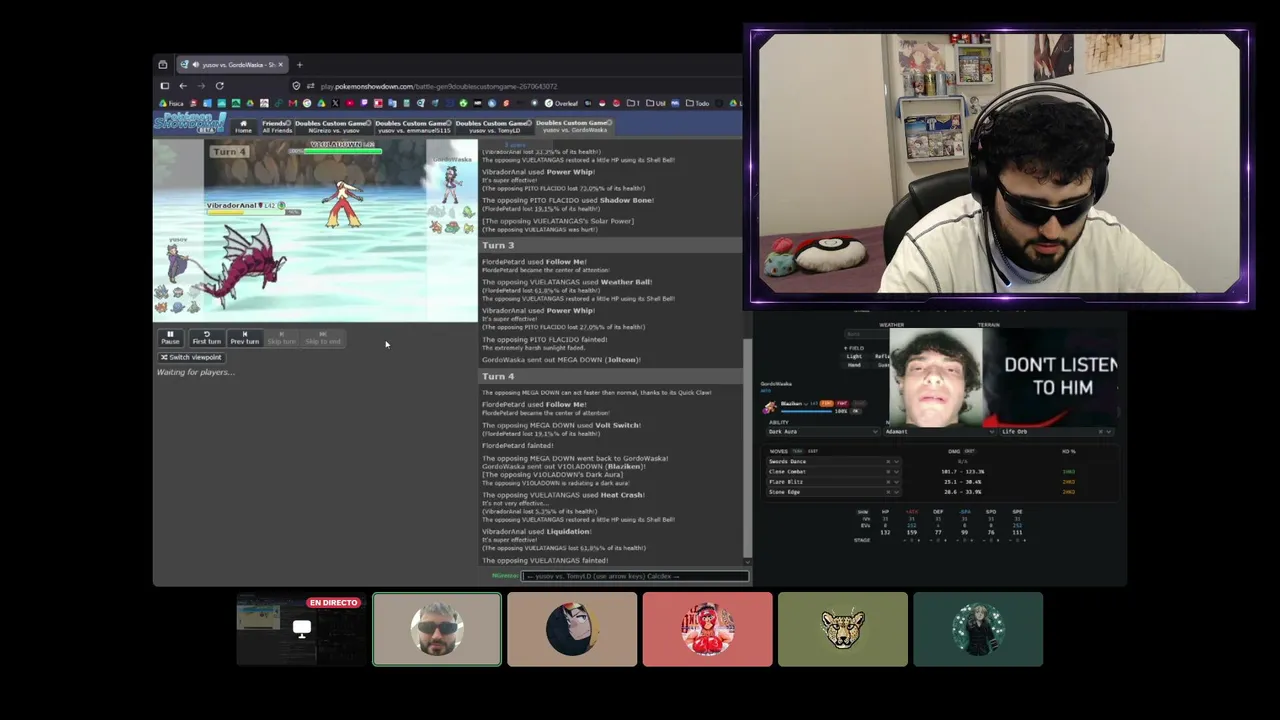The height and width of the screenshot is (720, 1280).
Task: Click the battle chat input field
Action: (635, 576)
